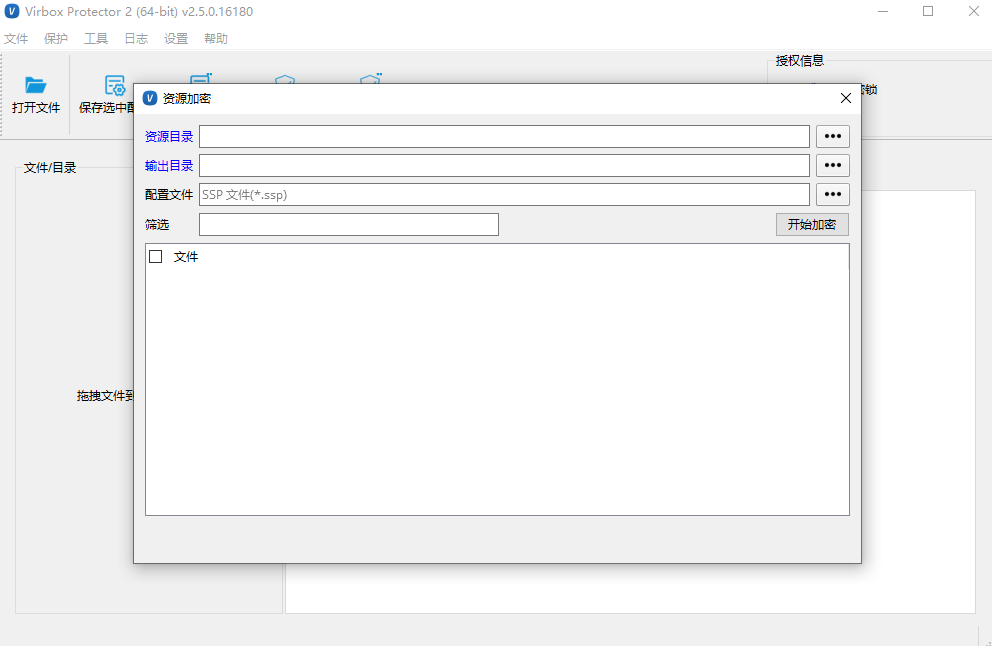Screen dimensions: 992x646
Task: Focus the 配置文件 SSP file input field
Action: 504,194
